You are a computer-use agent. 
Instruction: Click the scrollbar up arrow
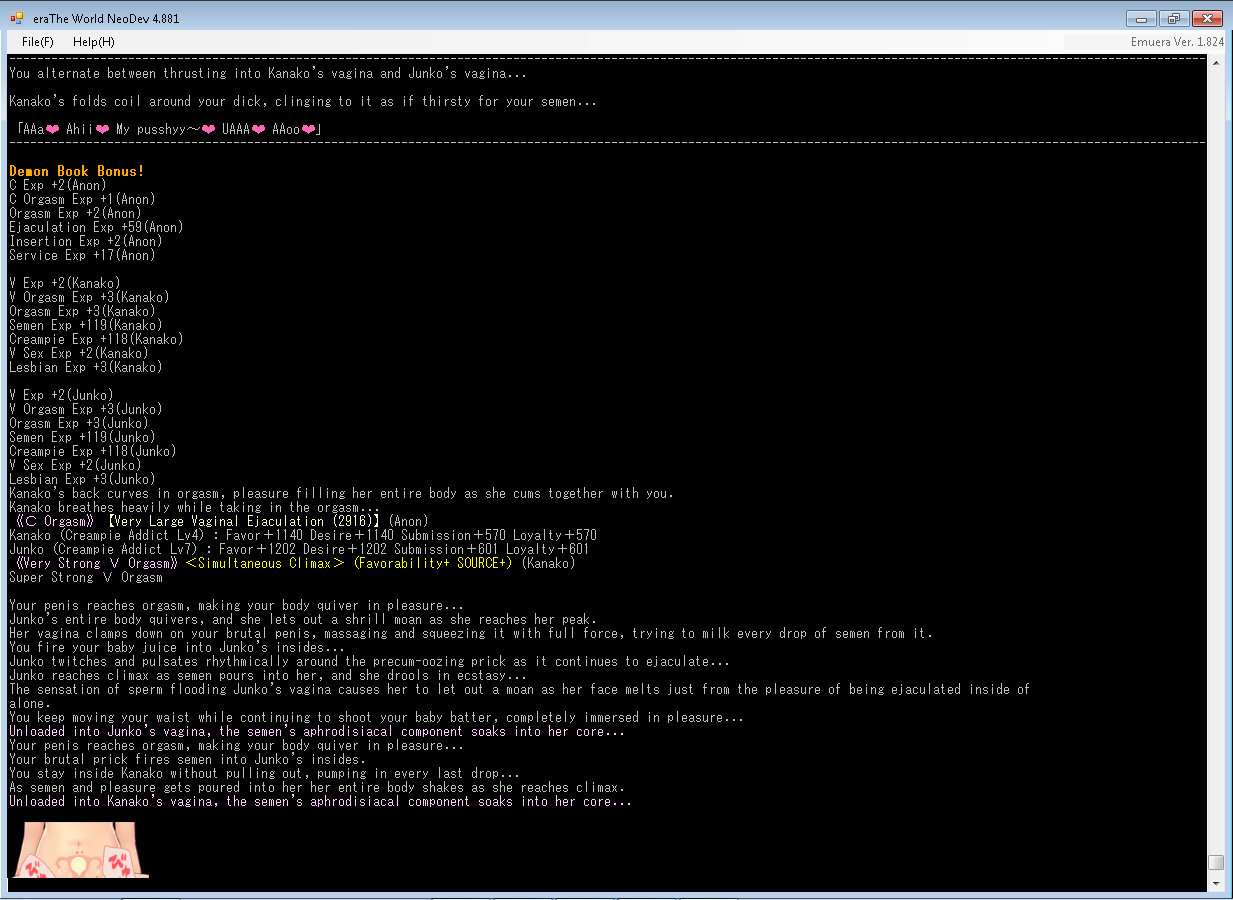[x=1215, y=63]
